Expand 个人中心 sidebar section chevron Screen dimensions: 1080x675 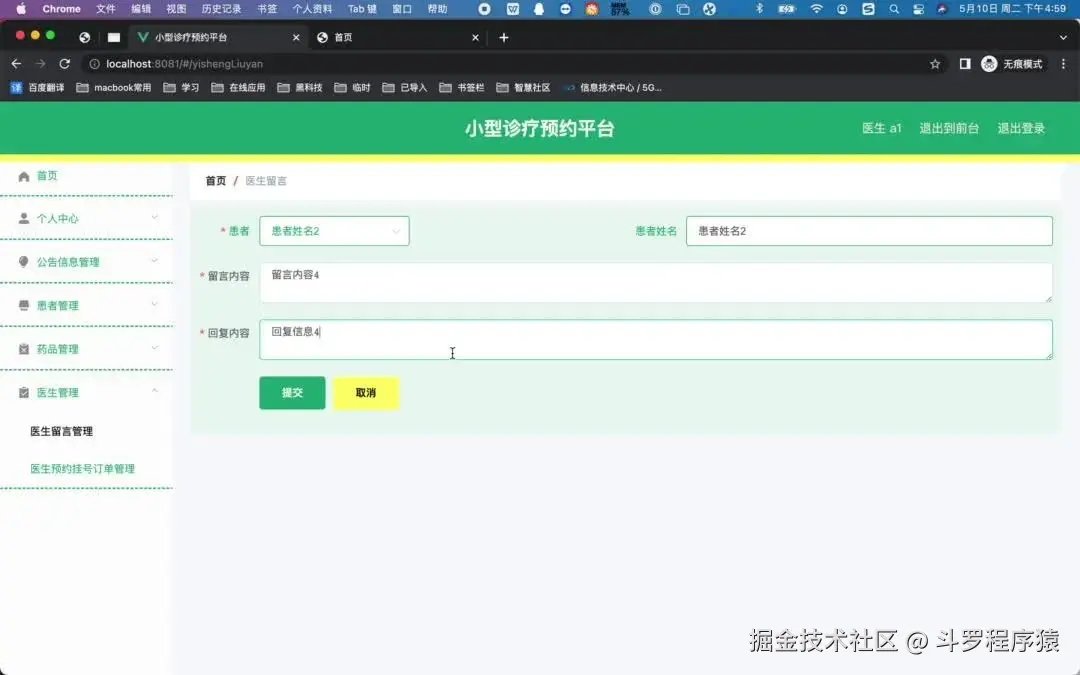coord(154,218)
